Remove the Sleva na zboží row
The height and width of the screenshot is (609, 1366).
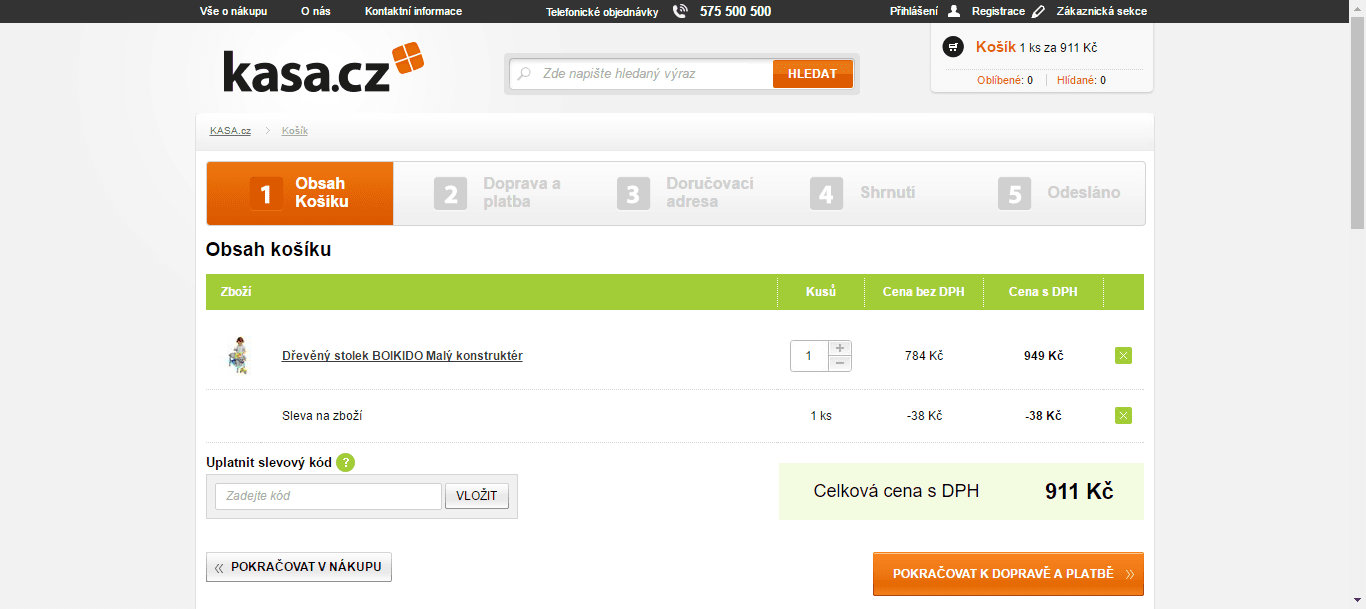(x=1123, y=415)
